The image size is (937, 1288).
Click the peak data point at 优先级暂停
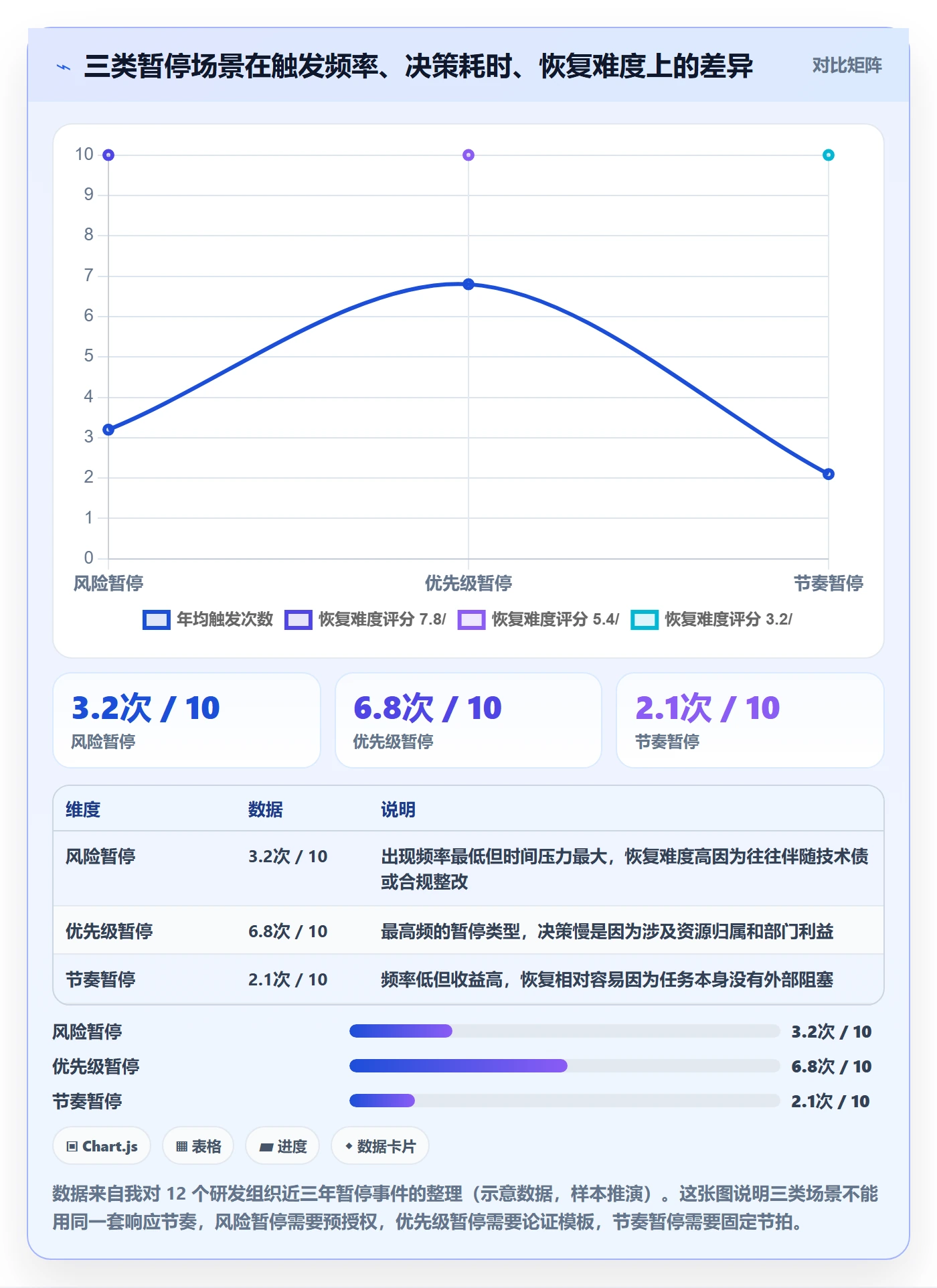(468, 284)
